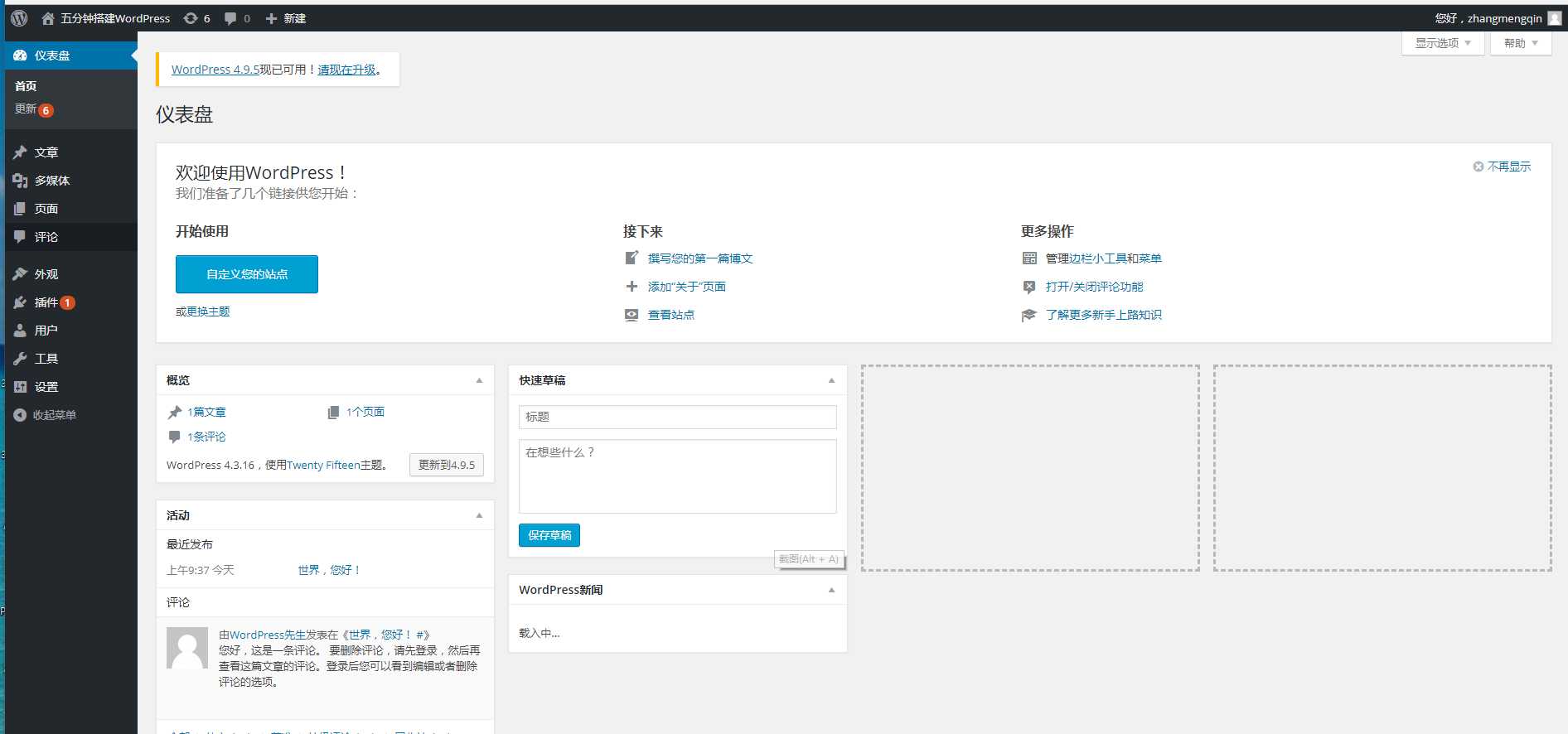Click the WordPress先生 commenter link
Viewport: 1568px width, 734px height.
click(268, 635)
